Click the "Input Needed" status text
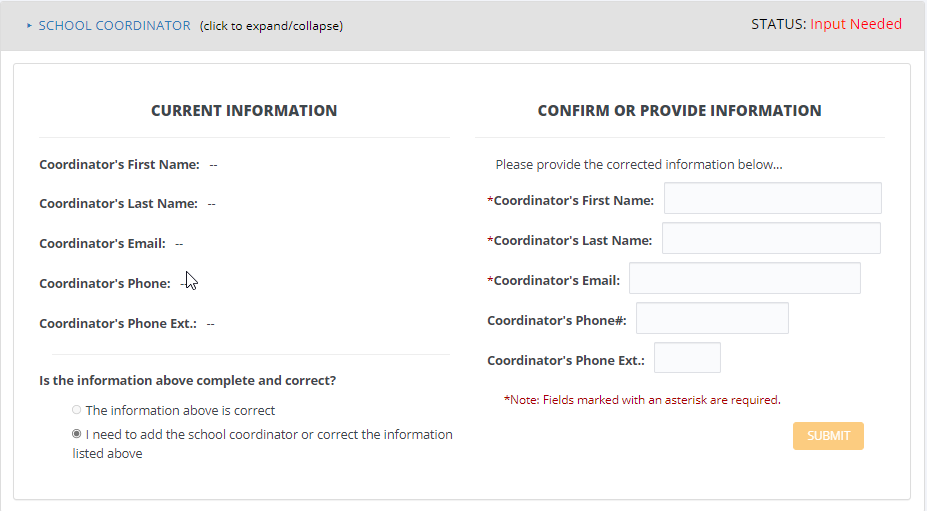Screen dimensions: 927x511 pos(855,24)
